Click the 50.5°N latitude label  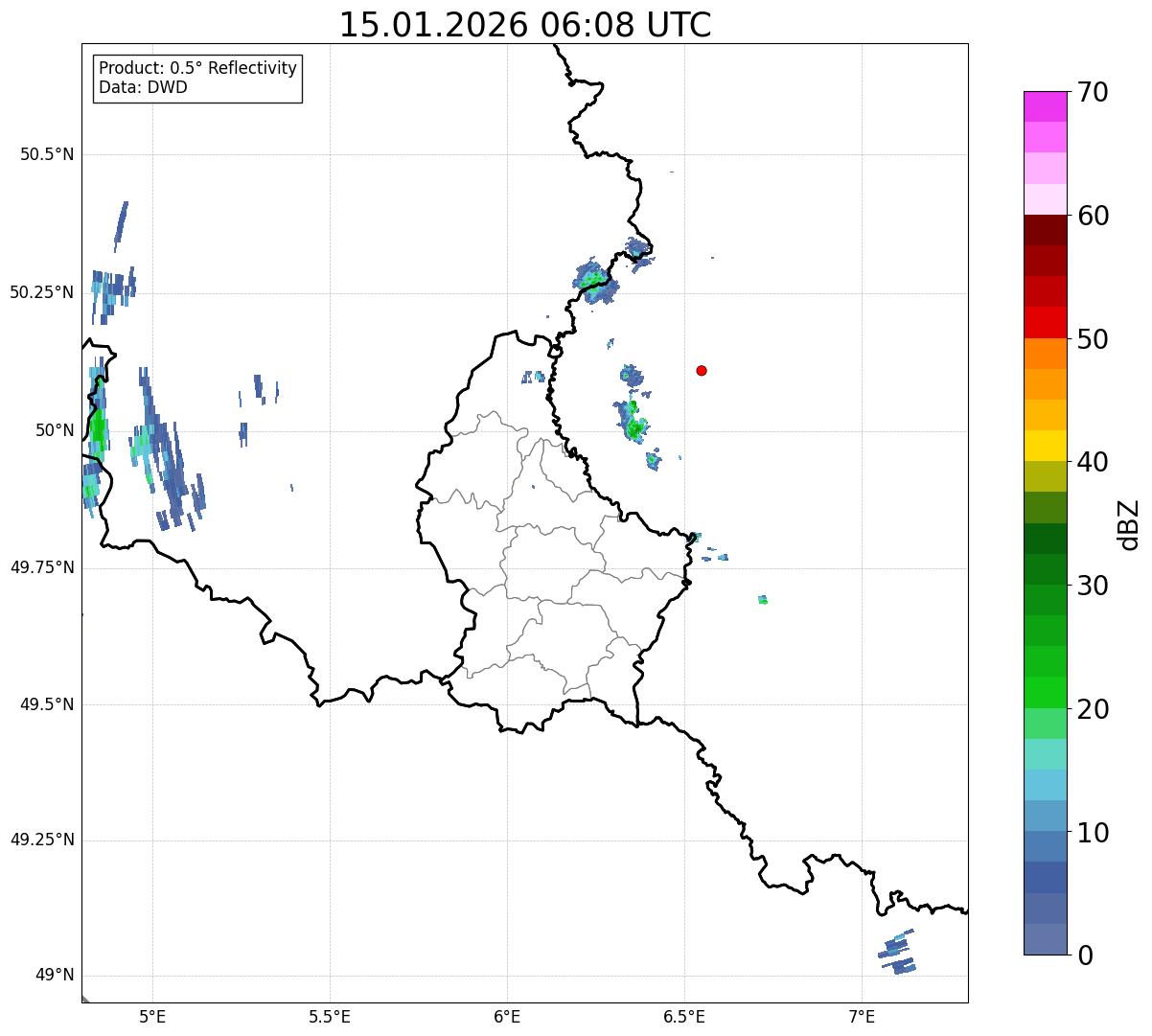[47, 154]
